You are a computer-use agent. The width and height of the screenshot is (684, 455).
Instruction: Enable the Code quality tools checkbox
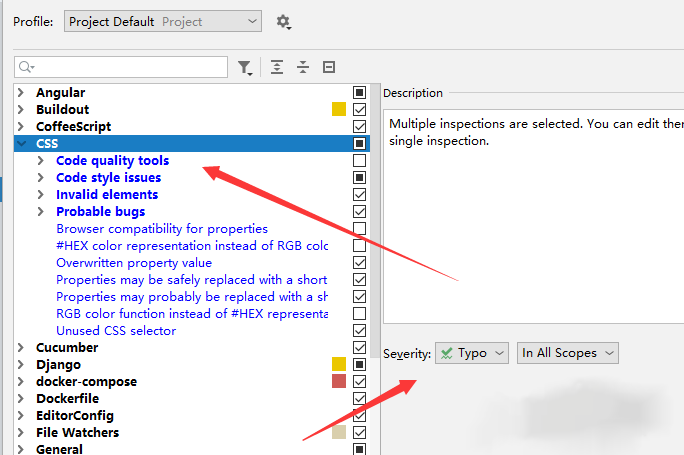pyautogui.click(x=359, y=161)
